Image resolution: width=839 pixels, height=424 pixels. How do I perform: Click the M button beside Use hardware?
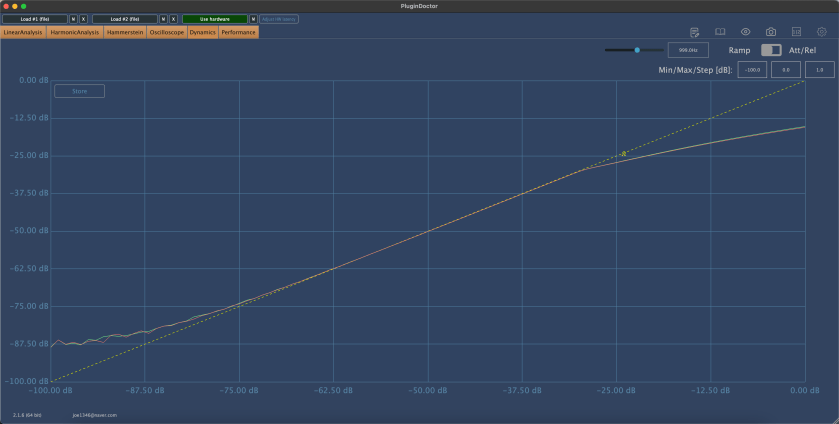pyautogui.click(x=253, y=19)
